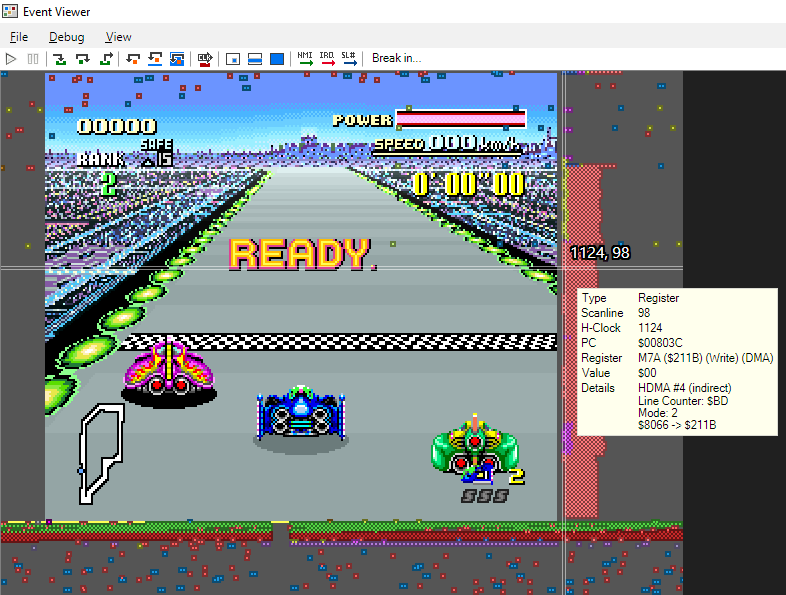Click the PC value "$00803C" in the tooltip

pyautogui.click(x=660, y=343)
